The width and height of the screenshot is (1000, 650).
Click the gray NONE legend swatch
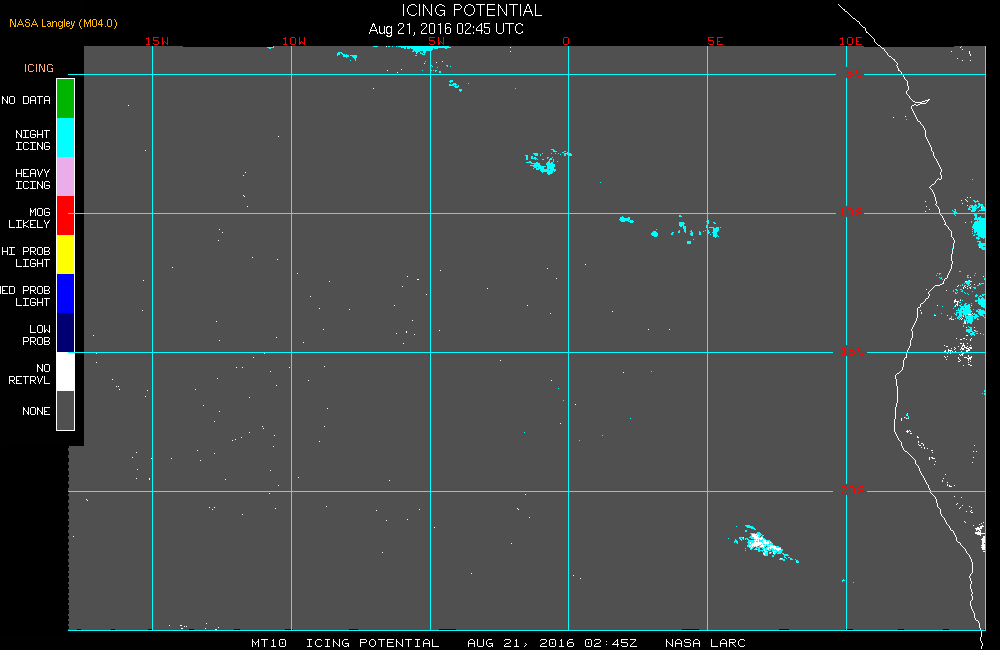pos(66,410)
